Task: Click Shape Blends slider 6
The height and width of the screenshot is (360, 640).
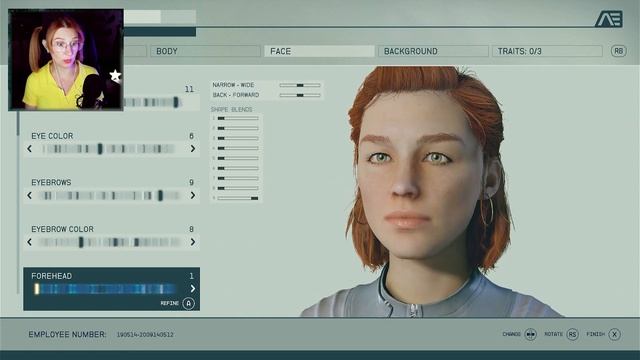Action: click(238, 168)
